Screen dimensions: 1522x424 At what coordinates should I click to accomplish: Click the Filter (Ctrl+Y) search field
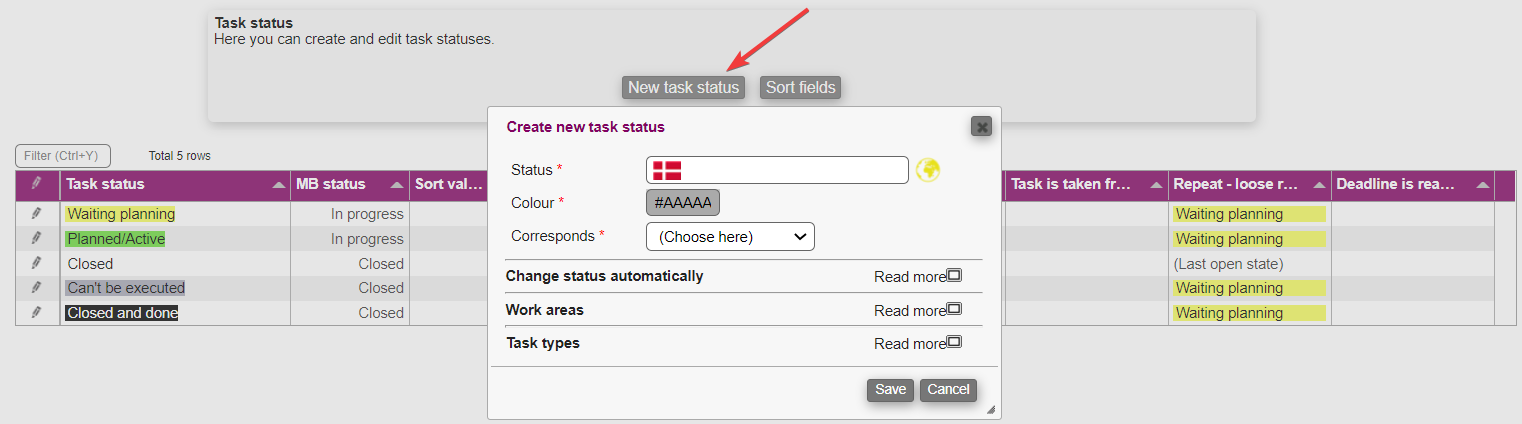(62, 156)
